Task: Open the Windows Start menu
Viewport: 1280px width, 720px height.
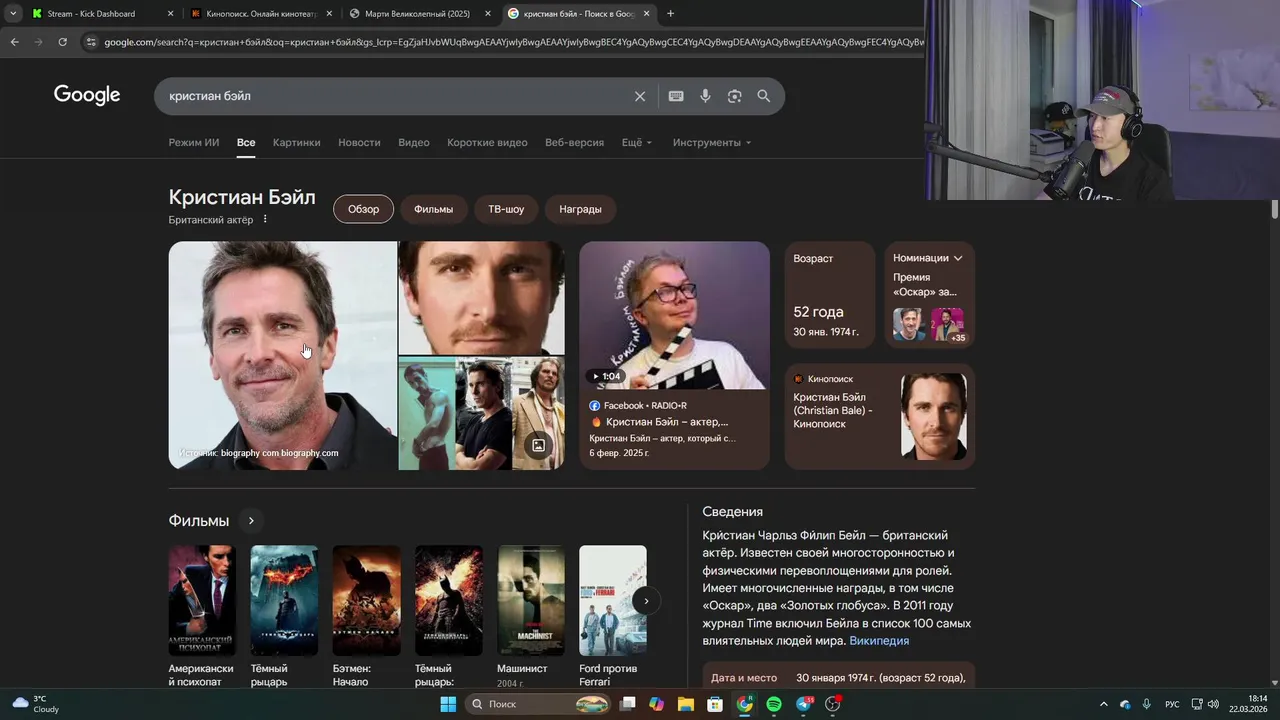Action: tap(448, 704)
